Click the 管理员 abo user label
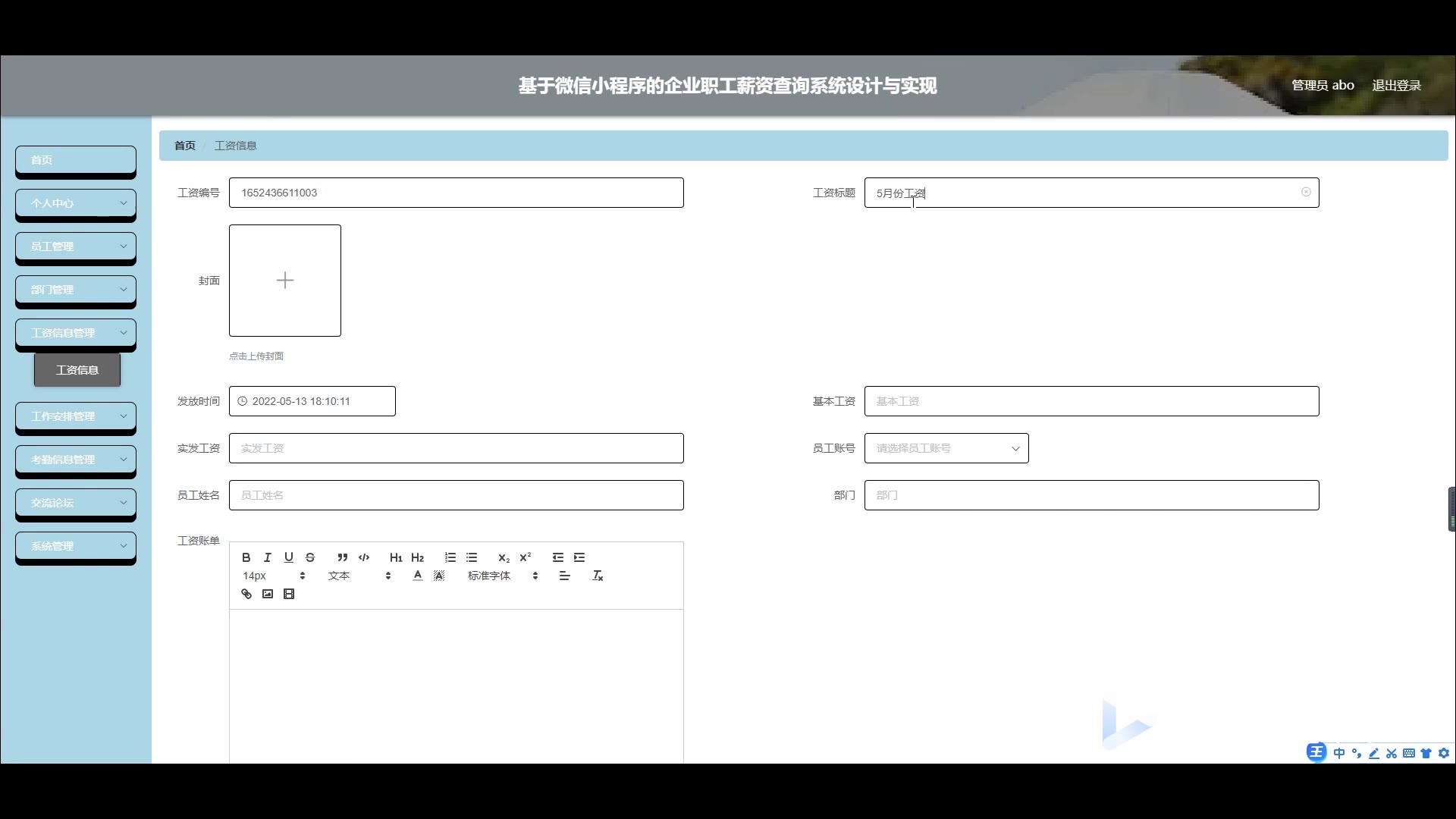This screenshot has width=1456, height=819. (1323, 86)
